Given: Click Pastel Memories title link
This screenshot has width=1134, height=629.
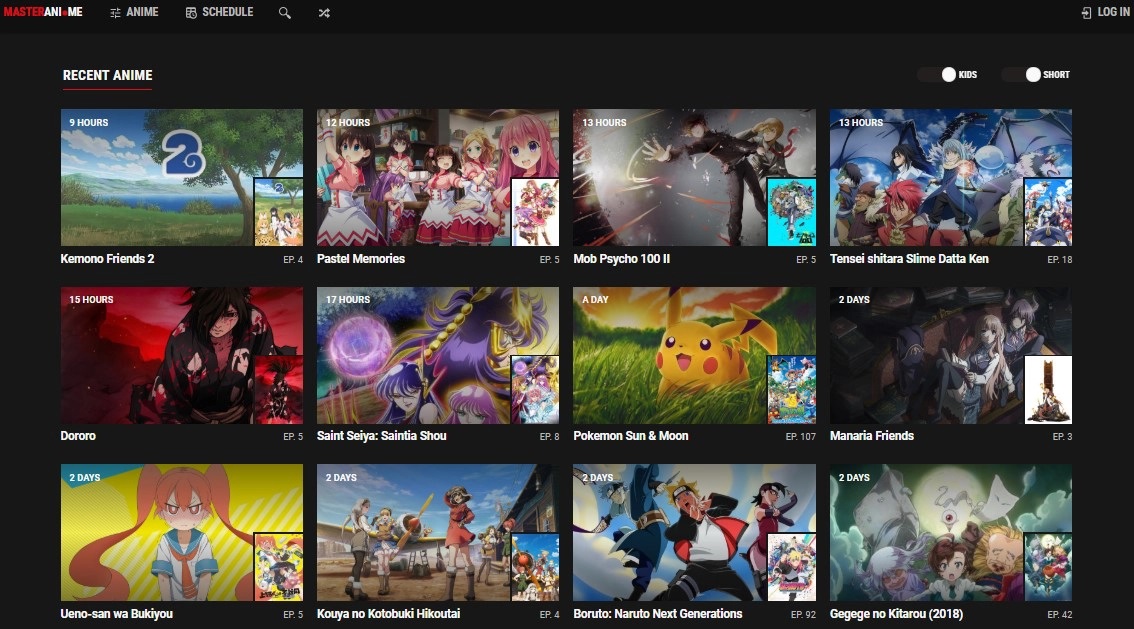Looking at the screenshot, I should pyautogui.click(x=361, y=258).
